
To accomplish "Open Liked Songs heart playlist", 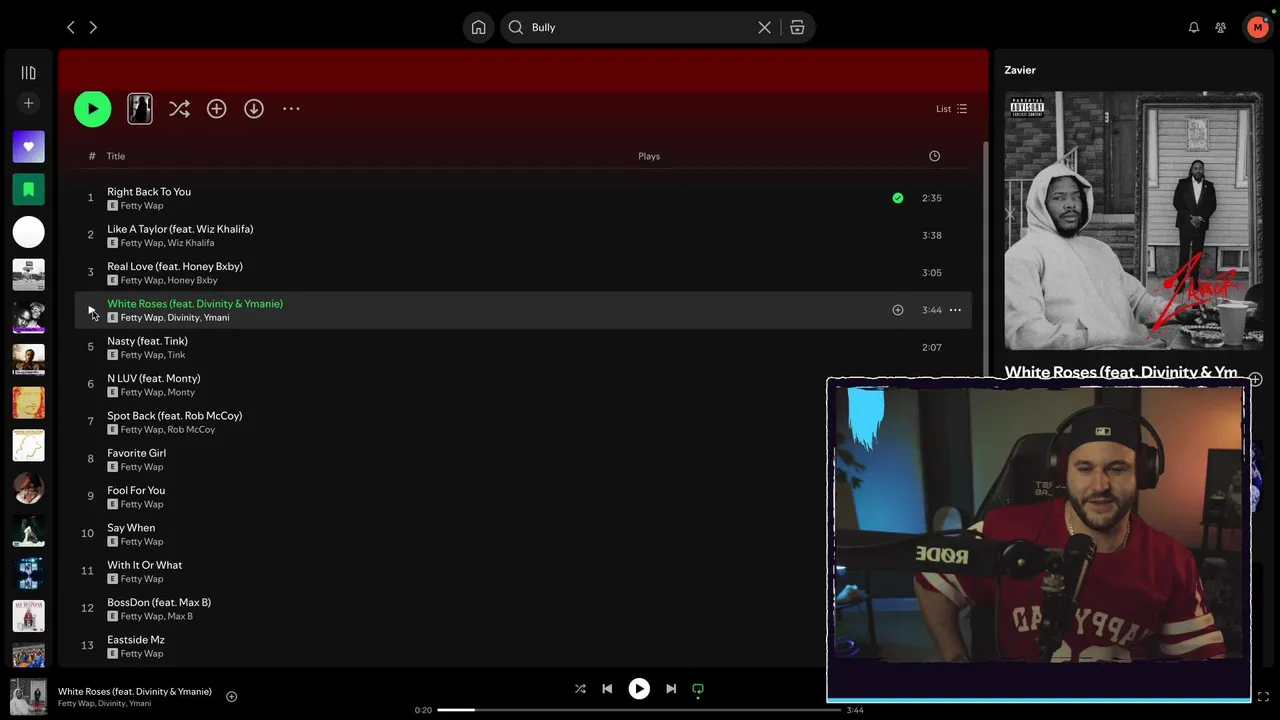I will point(28,147).
